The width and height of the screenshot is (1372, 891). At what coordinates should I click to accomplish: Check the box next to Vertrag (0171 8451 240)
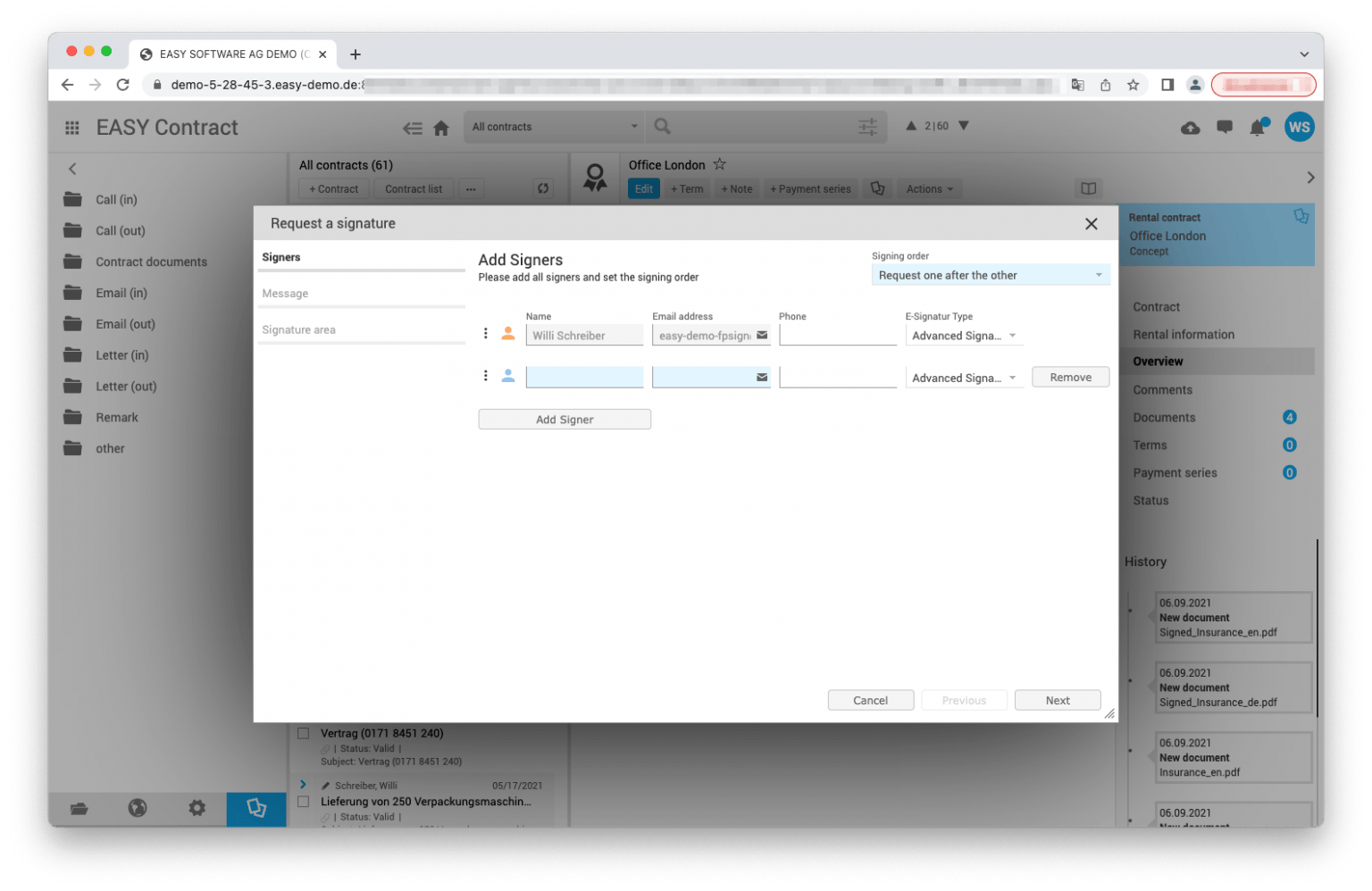tap(303, 732)
